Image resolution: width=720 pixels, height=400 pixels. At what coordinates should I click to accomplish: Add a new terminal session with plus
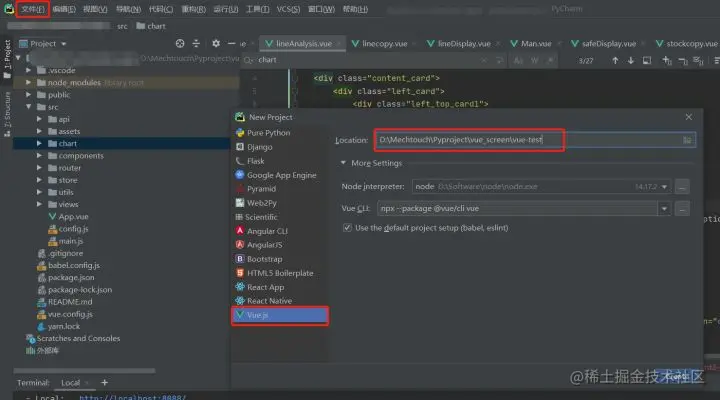click(105, 383)
